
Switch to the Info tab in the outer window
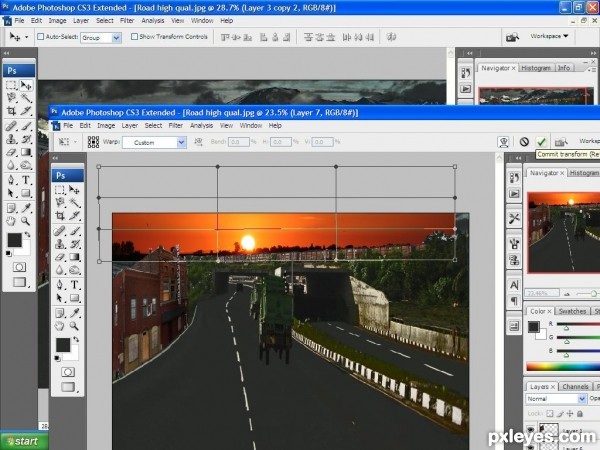(564, 68)
